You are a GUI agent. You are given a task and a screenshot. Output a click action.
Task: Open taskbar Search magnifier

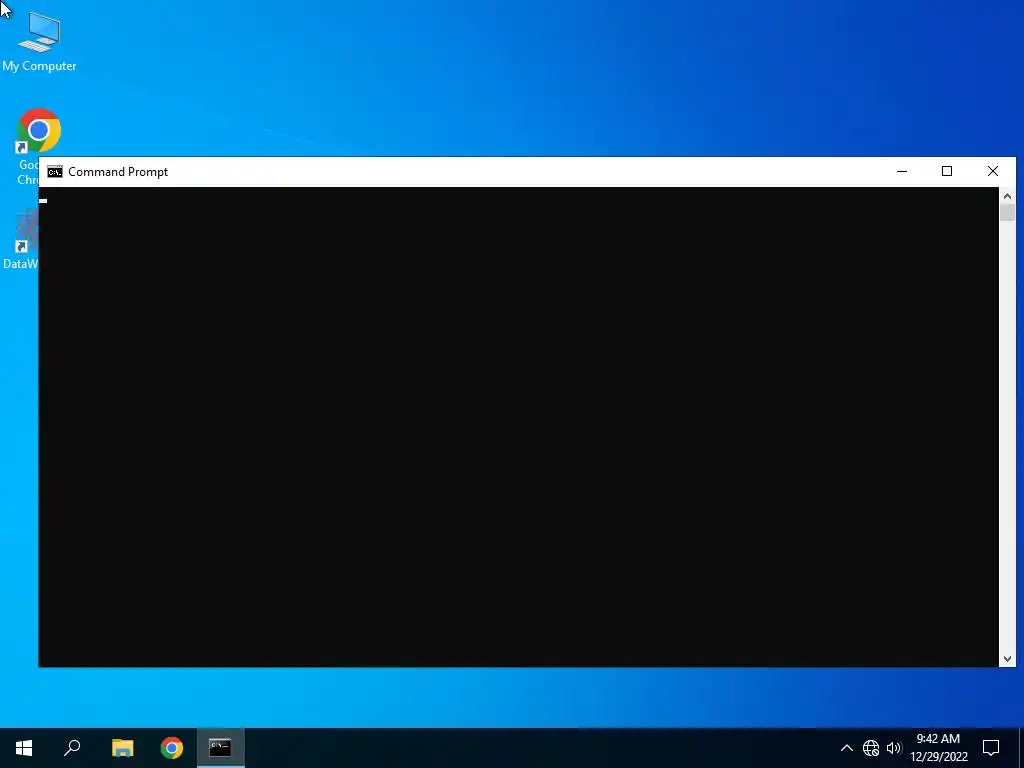(x=72, y=748)
